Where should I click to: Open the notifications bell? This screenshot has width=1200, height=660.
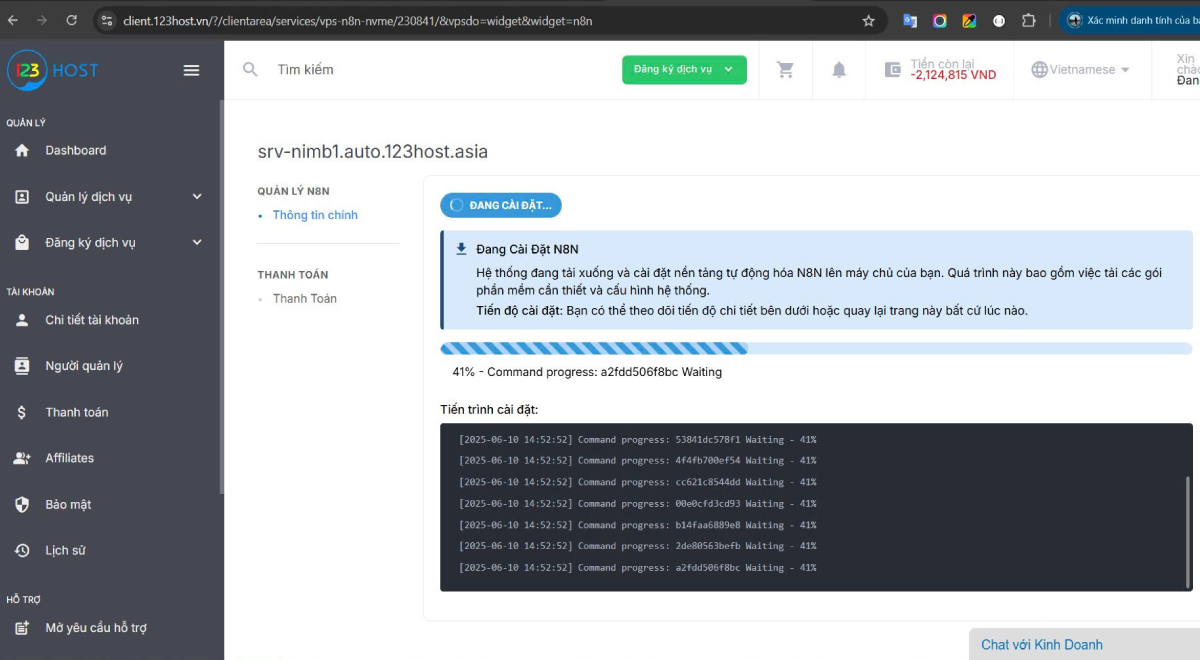[839, 69]
